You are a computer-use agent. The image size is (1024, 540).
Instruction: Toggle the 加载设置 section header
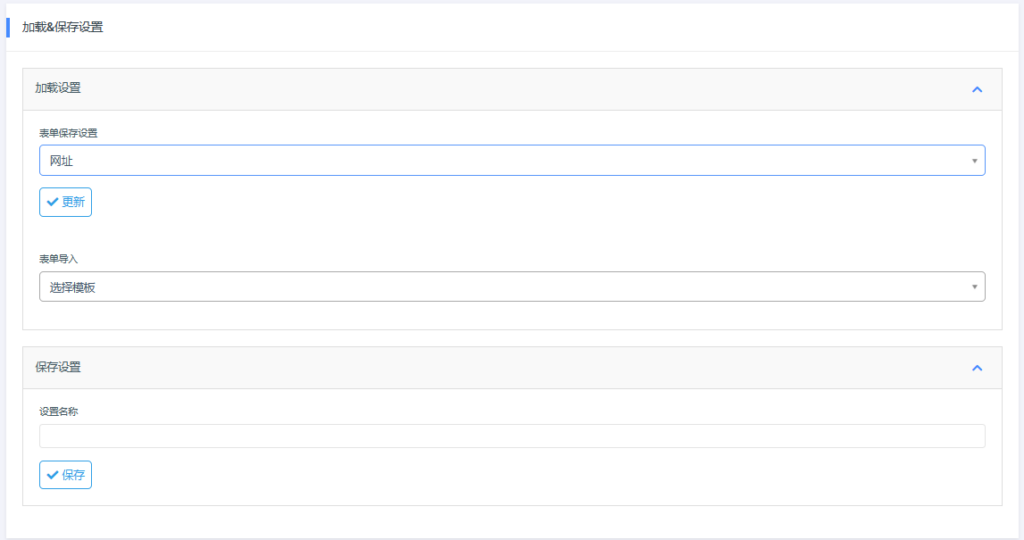[500, 89]
